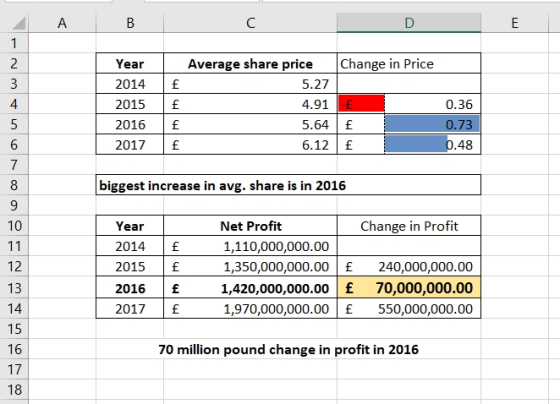
Task: Click the 2016 cell in row 5
Action: 130,124
